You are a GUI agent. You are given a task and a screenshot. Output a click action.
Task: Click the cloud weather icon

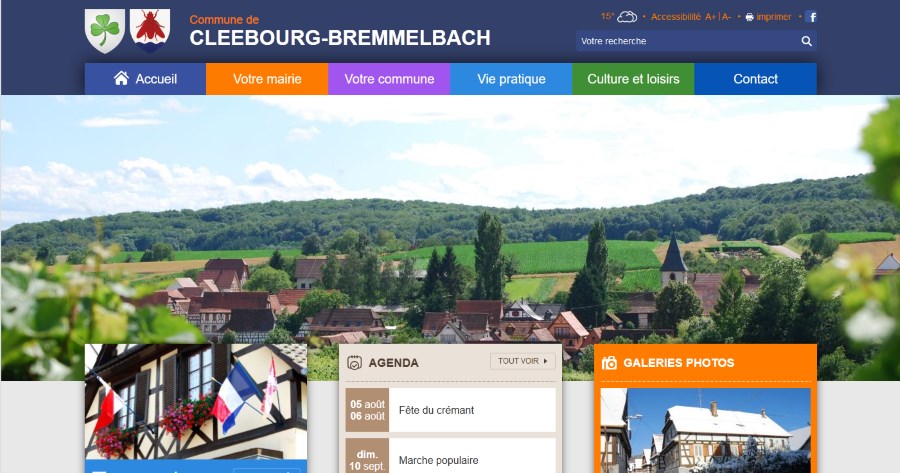point(627,17)
